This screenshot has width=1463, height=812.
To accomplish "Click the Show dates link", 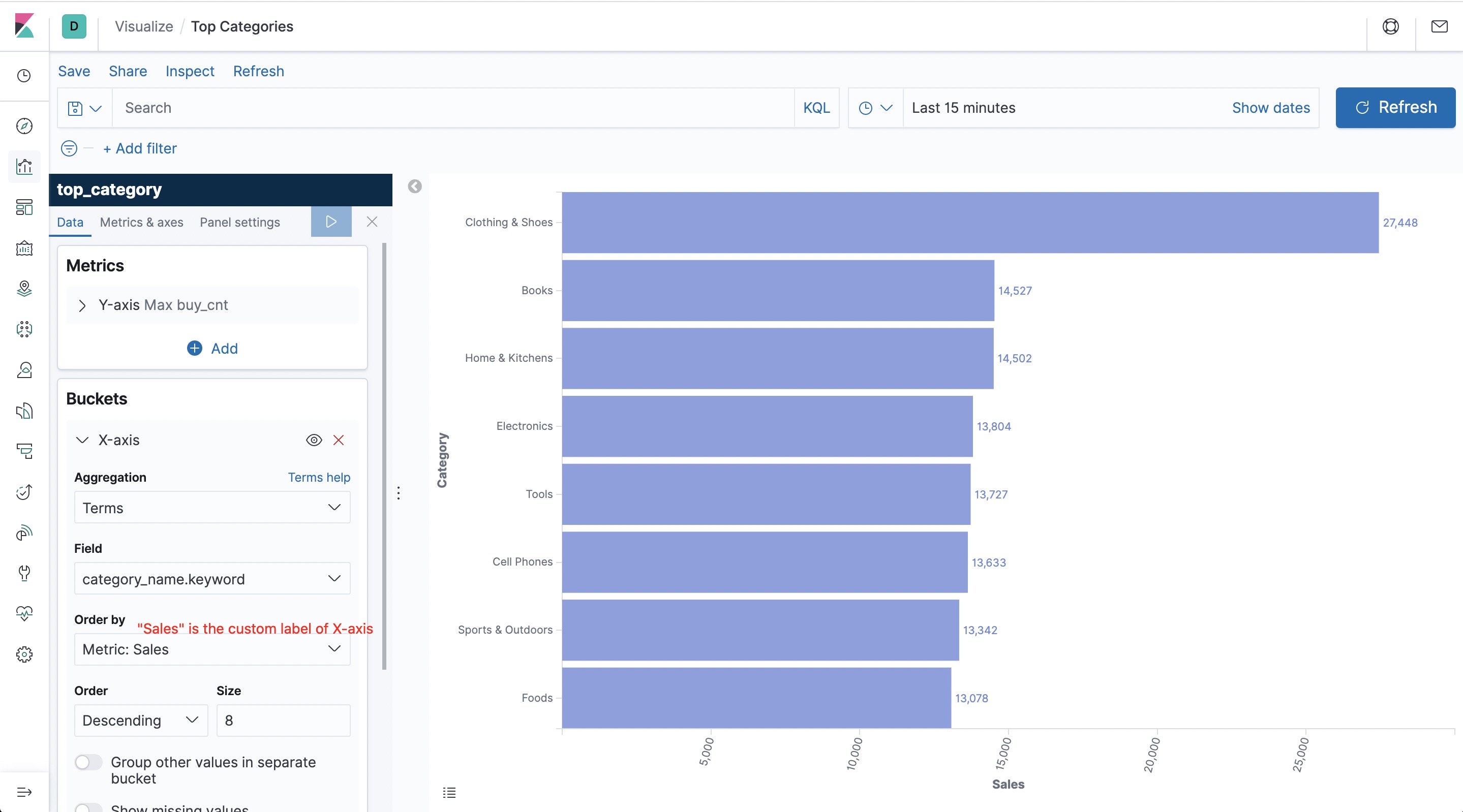I will pyautogui.click(x=1270, y=107).
